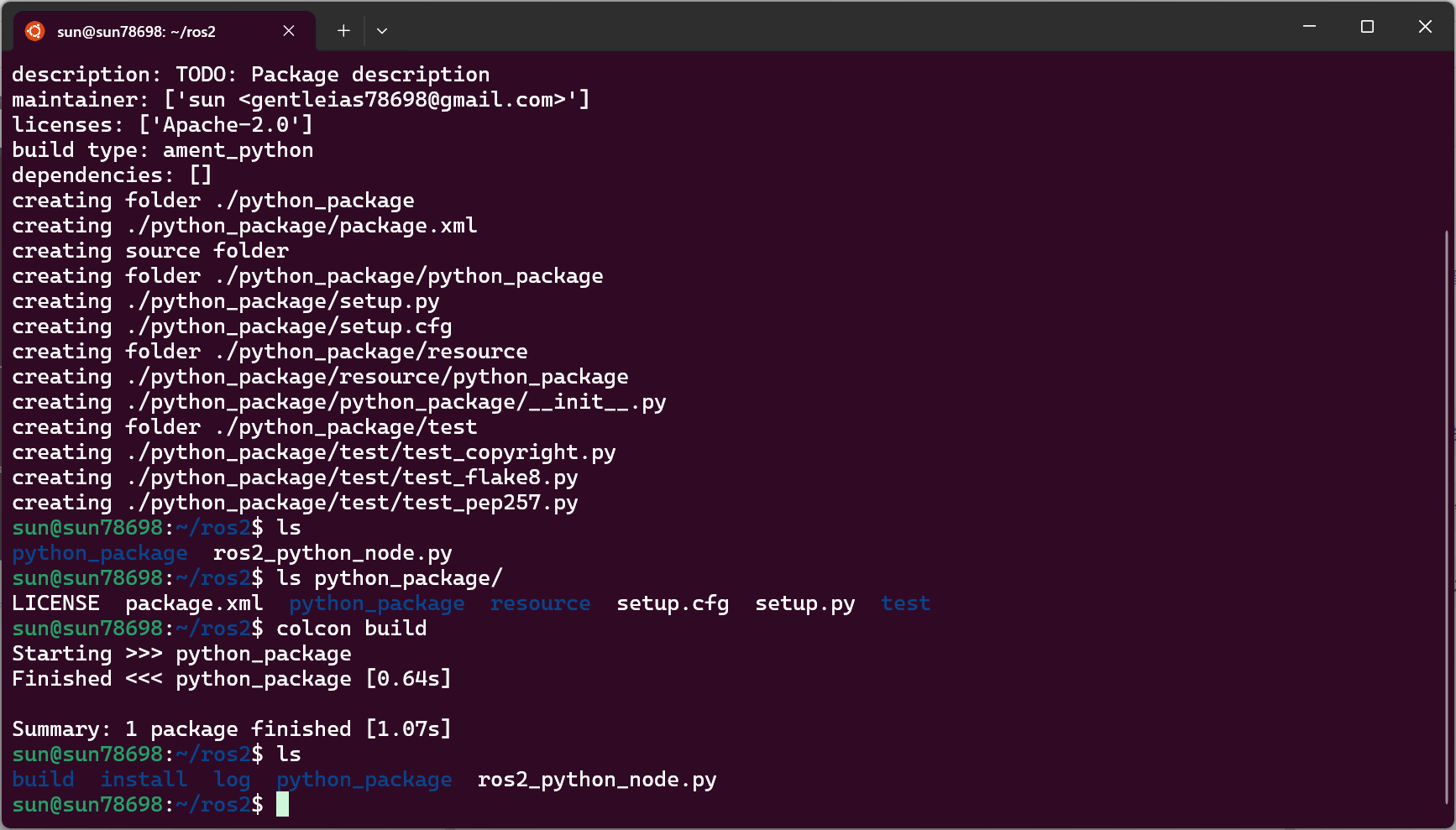Click the build folder name in the ls output
The width and height of the screenshot is (1456, 830).
pyautogui.click(x=43, y=779)
